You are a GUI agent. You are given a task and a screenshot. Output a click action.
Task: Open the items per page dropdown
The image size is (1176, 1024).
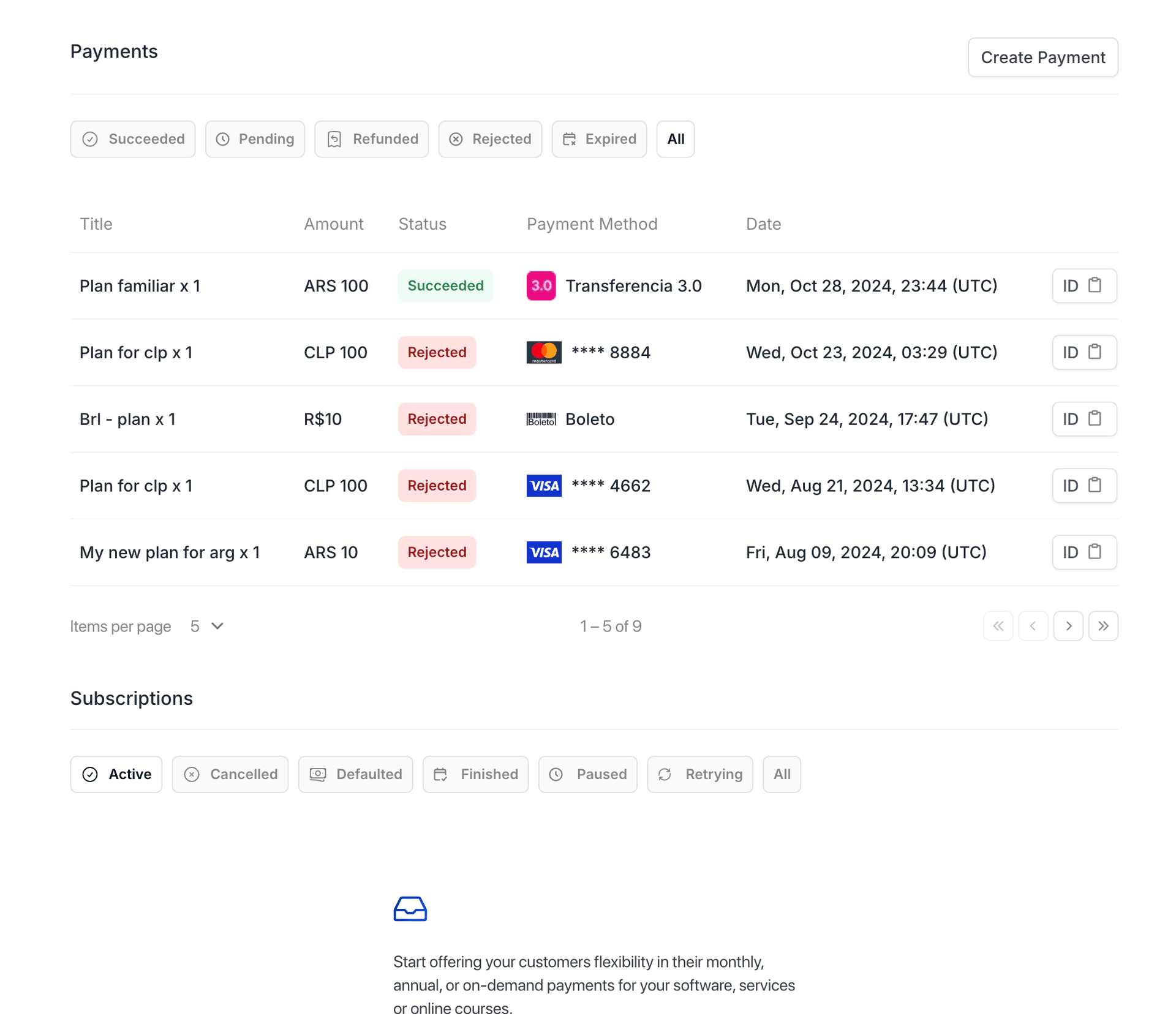pos(206,626)
